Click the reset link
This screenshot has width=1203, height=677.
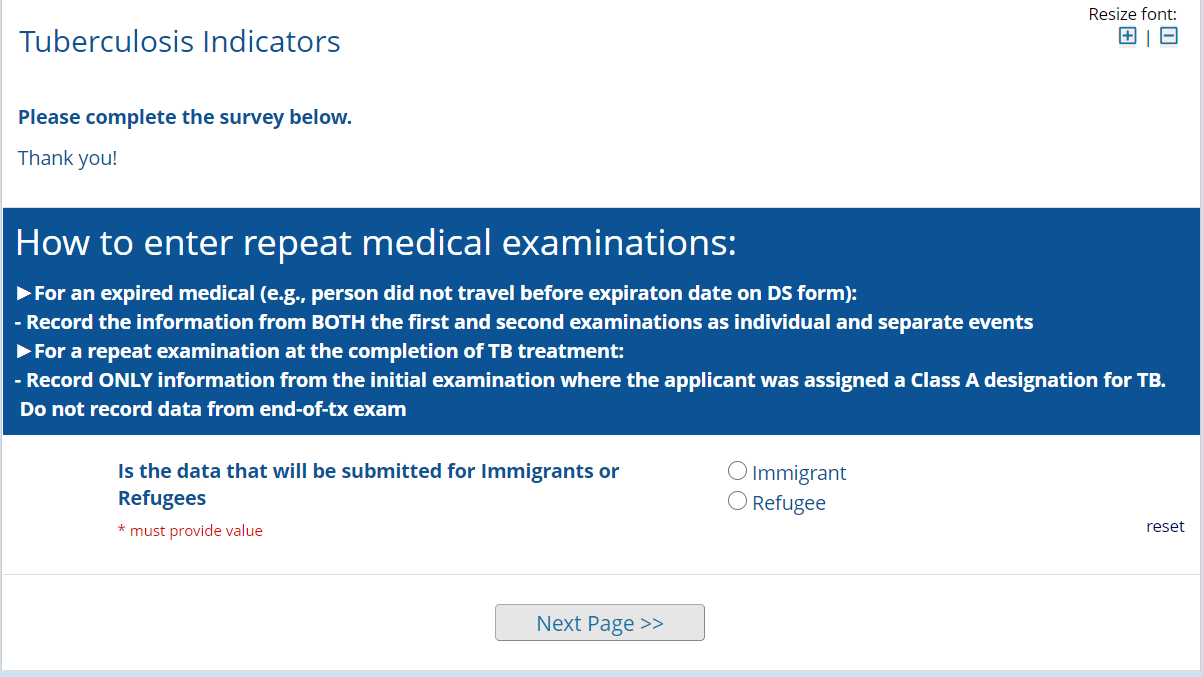pyautogui.click(x=1165, y=526)
